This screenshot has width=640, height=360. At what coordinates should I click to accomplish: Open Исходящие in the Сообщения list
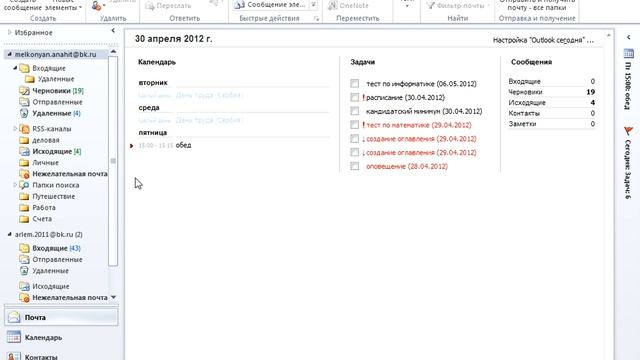(x=527, y=103)
